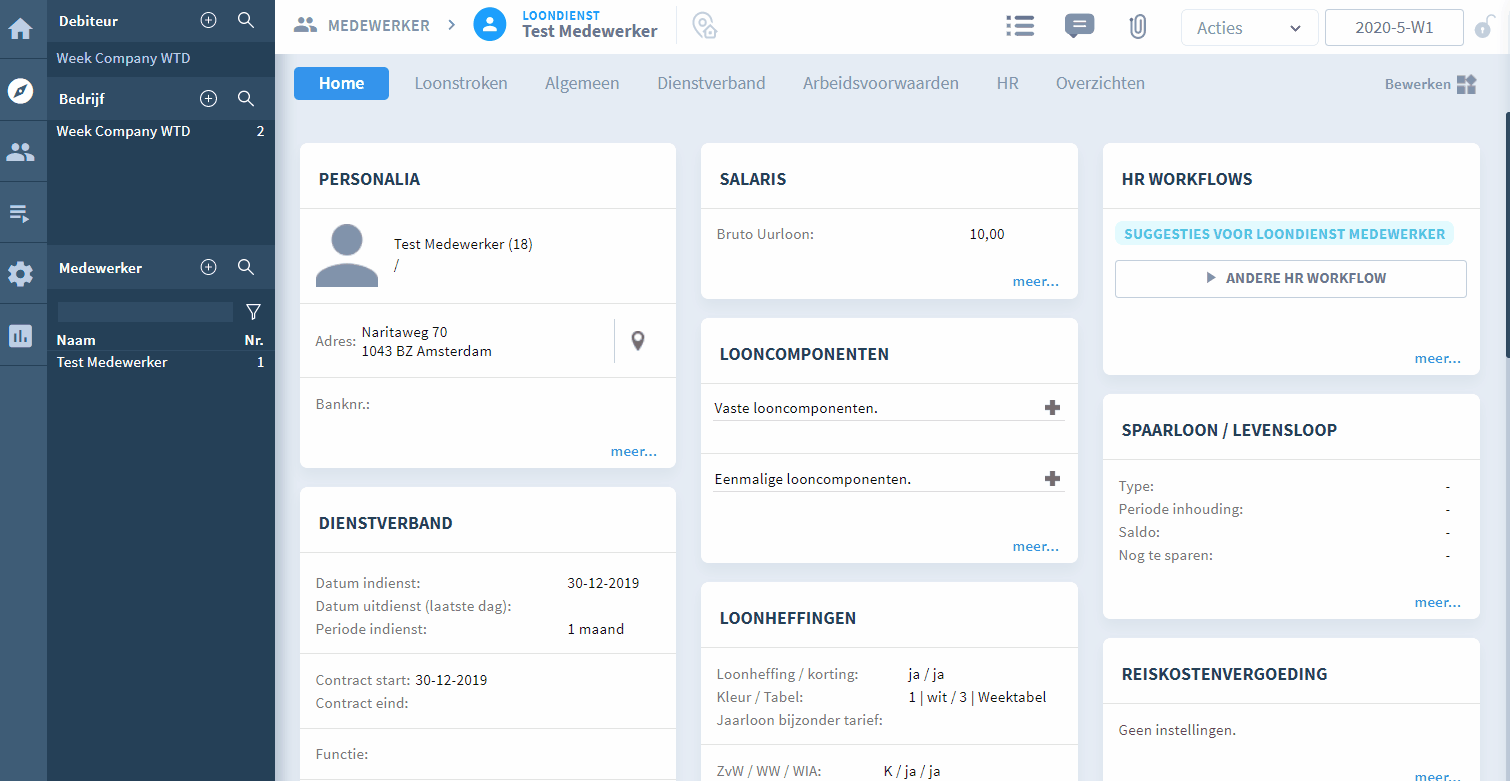This screenshot has width=1510, height=781.
Task: Add an Eenmalige looncomponenten entry with plus
Action: [x=1052, y=479]
